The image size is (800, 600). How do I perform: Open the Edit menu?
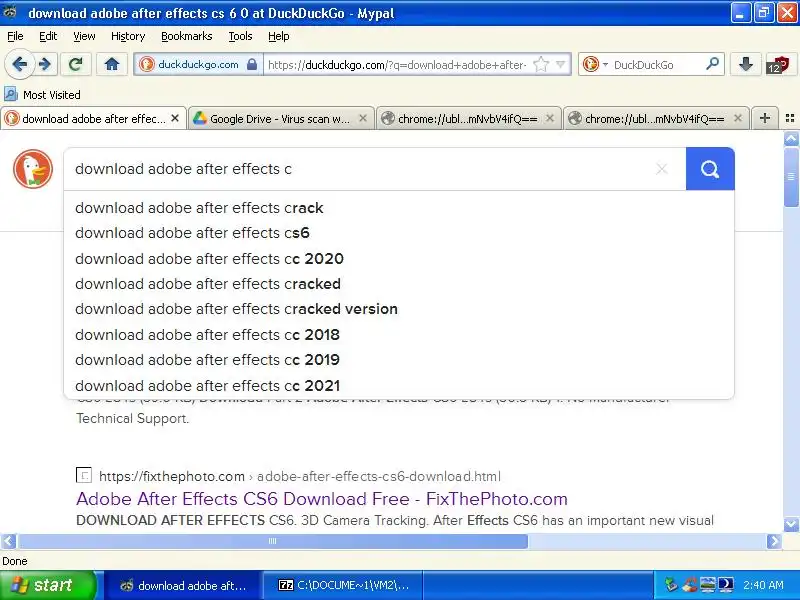(x=48, y=36)
